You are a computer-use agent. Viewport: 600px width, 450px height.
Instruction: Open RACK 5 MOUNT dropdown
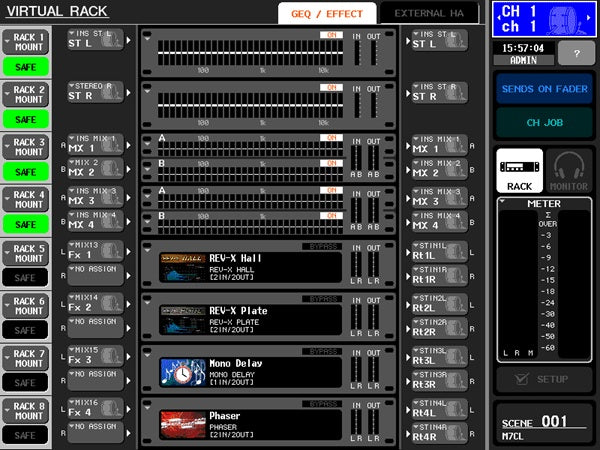point(26,253)
